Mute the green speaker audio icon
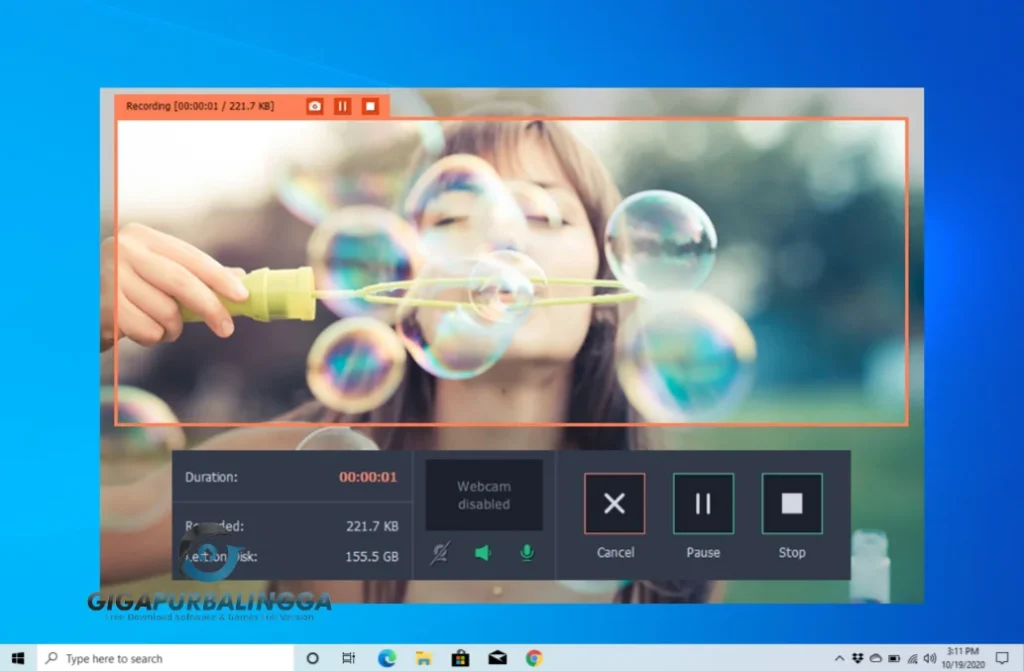1024x671 pixels. pos(483,552)
